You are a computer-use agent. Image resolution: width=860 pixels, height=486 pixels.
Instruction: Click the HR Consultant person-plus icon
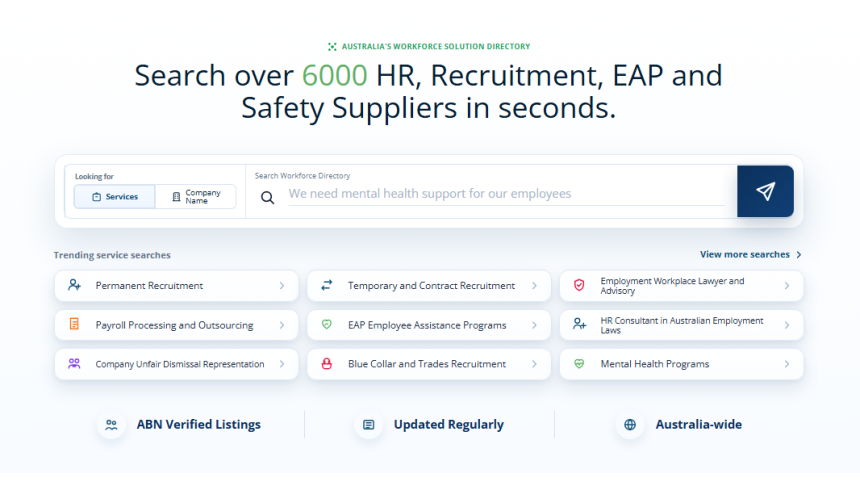click(579, 324)
